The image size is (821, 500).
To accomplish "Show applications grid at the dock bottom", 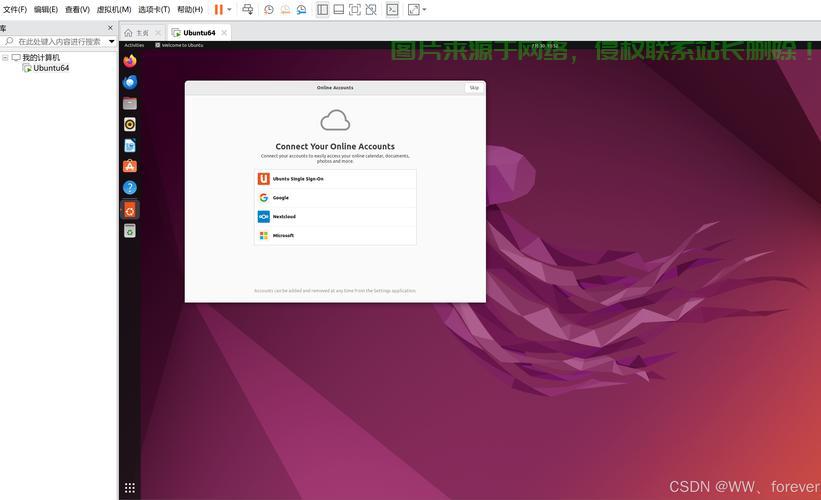I will [x=130, y=487].
